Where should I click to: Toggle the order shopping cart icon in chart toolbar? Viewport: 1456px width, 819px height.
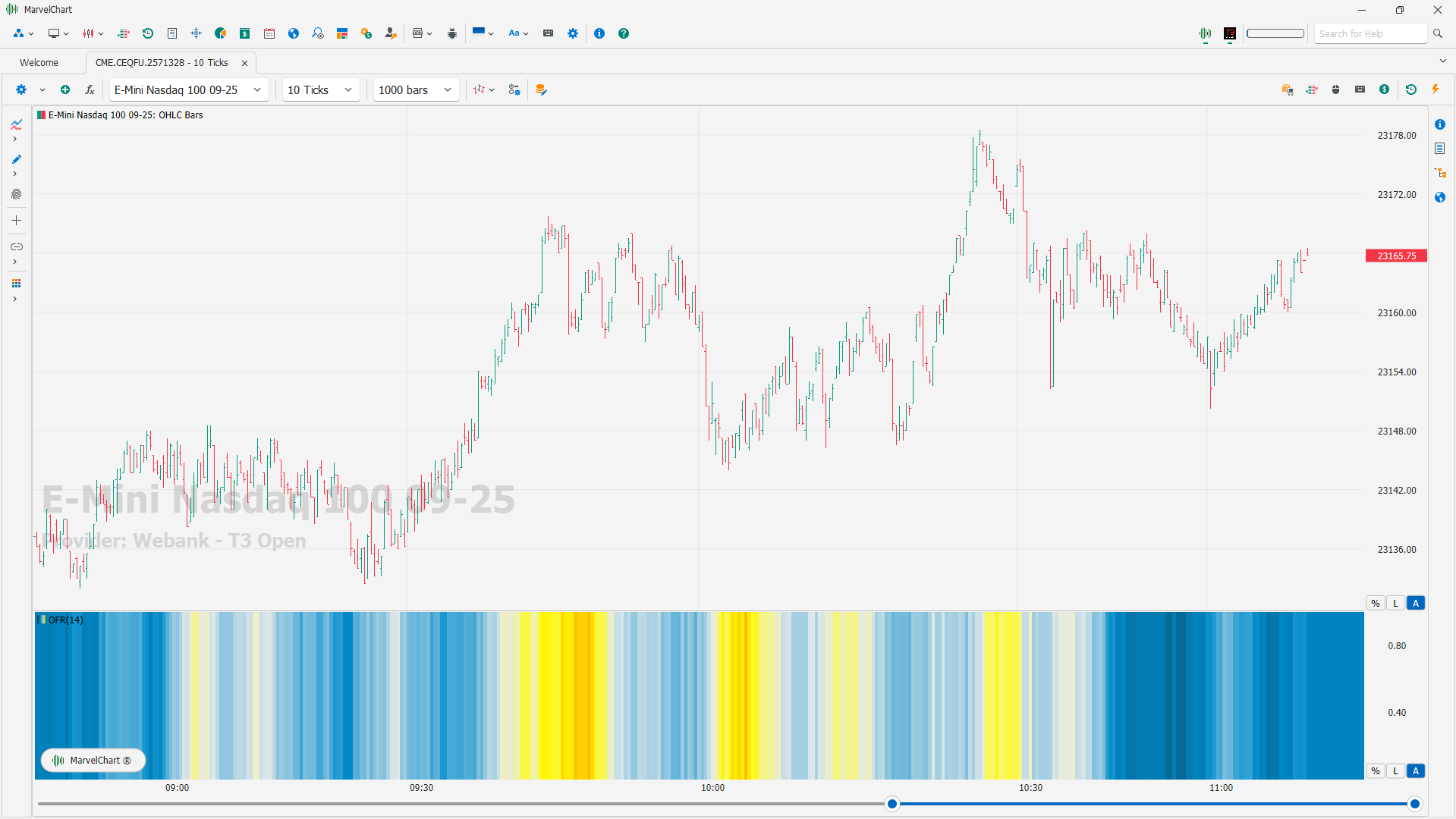coord(1288,89)
